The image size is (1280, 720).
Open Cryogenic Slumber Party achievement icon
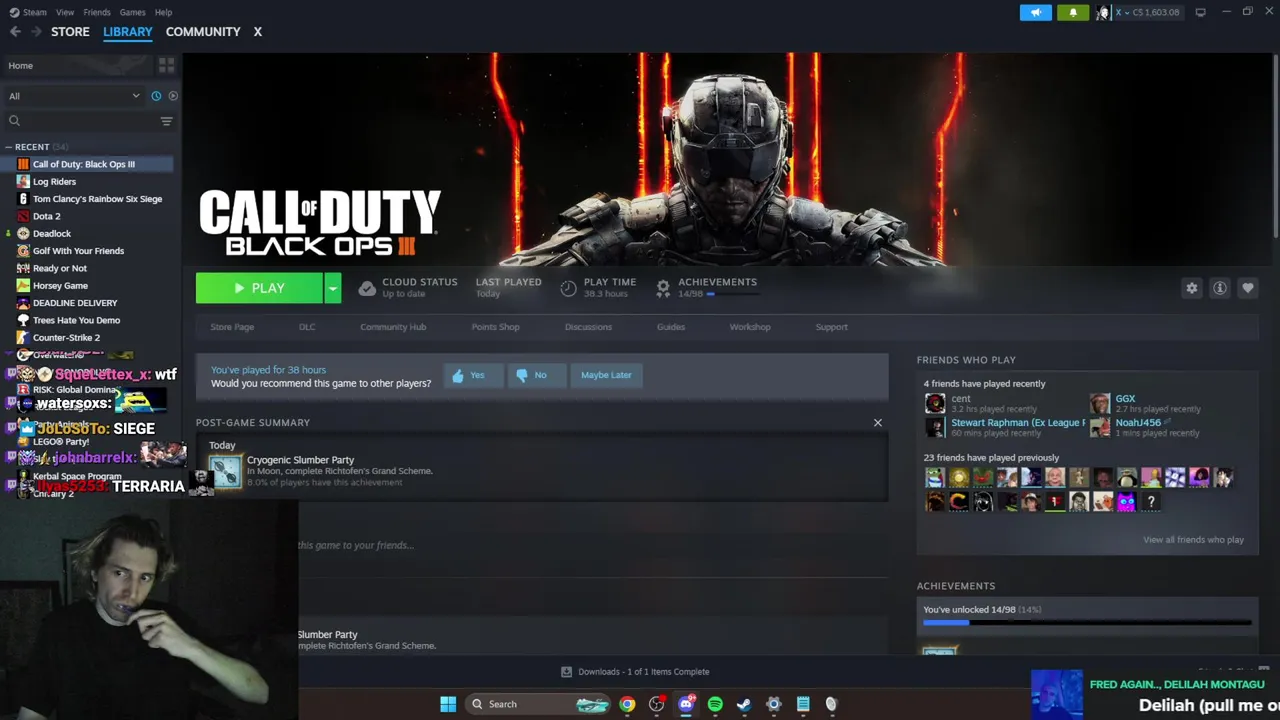(x=225, y=471)
